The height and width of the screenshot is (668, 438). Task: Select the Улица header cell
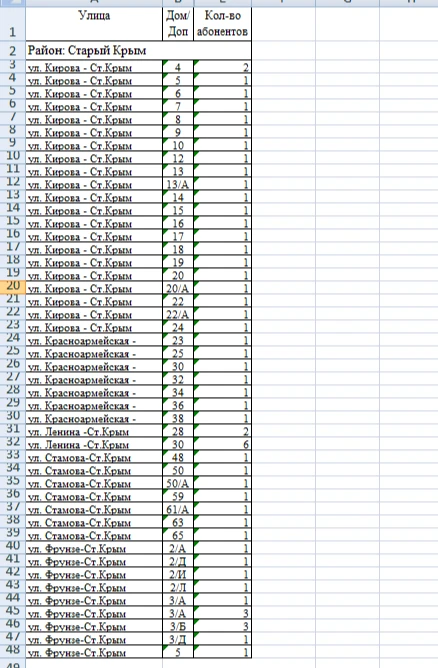(94, 24)
